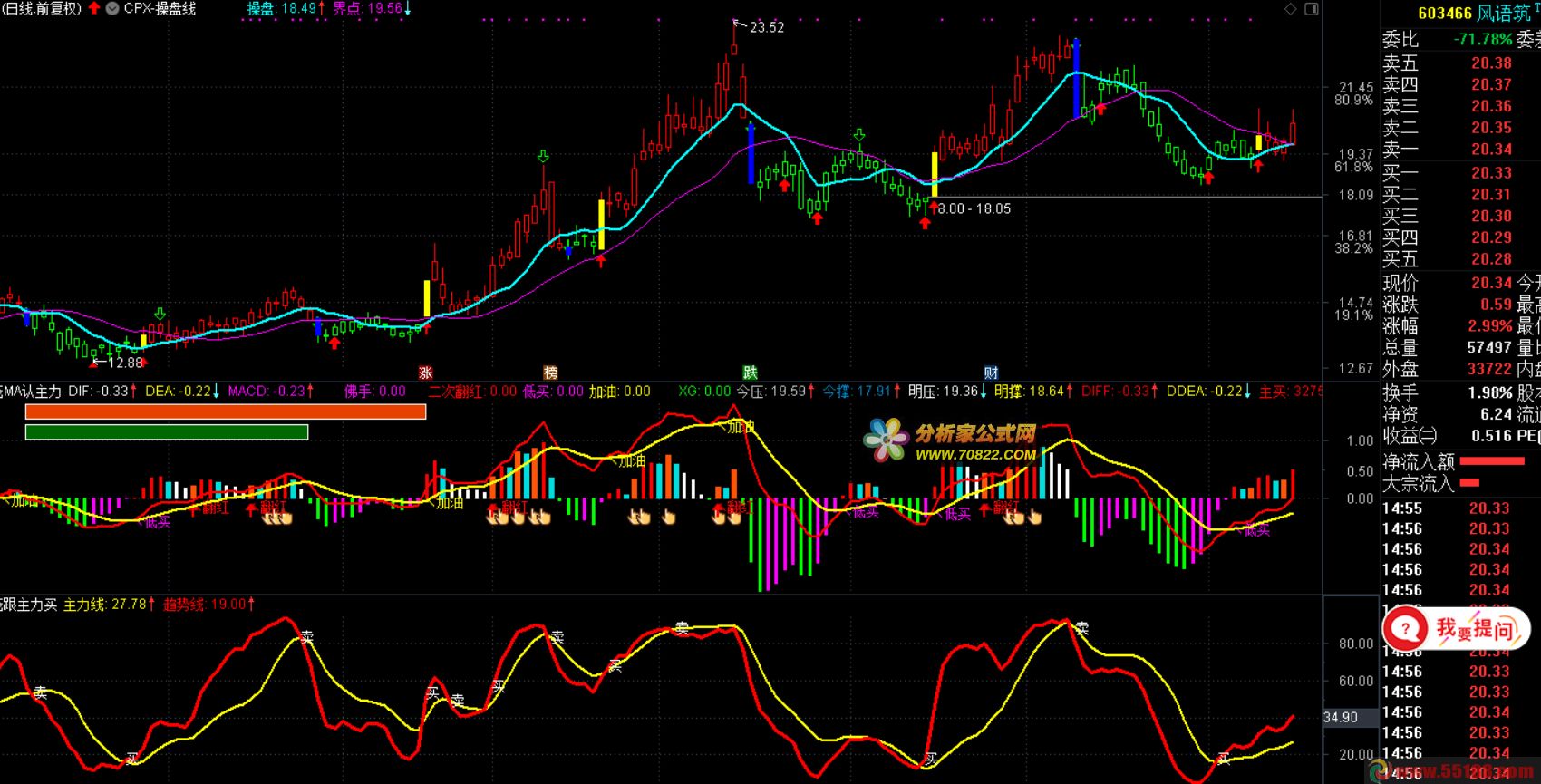Click the panel layout icon at the chart's top right
Image resolution: width=1541 pixels, height=784 pixels.
click(x=1312, y=8)
